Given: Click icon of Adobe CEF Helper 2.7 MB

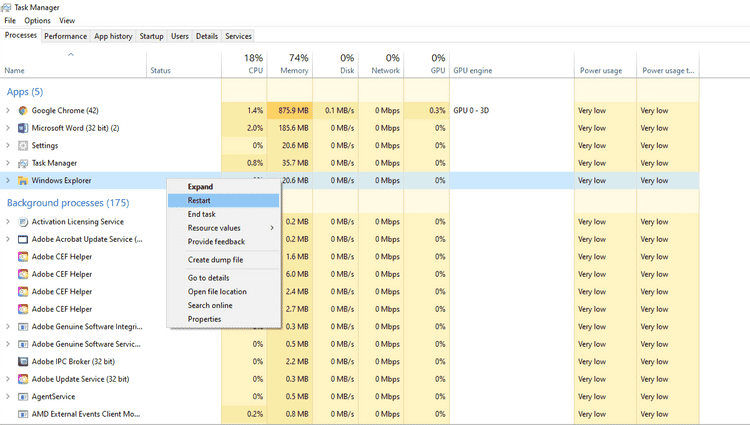Looking at the screenshot, I should tap(23, 309).
